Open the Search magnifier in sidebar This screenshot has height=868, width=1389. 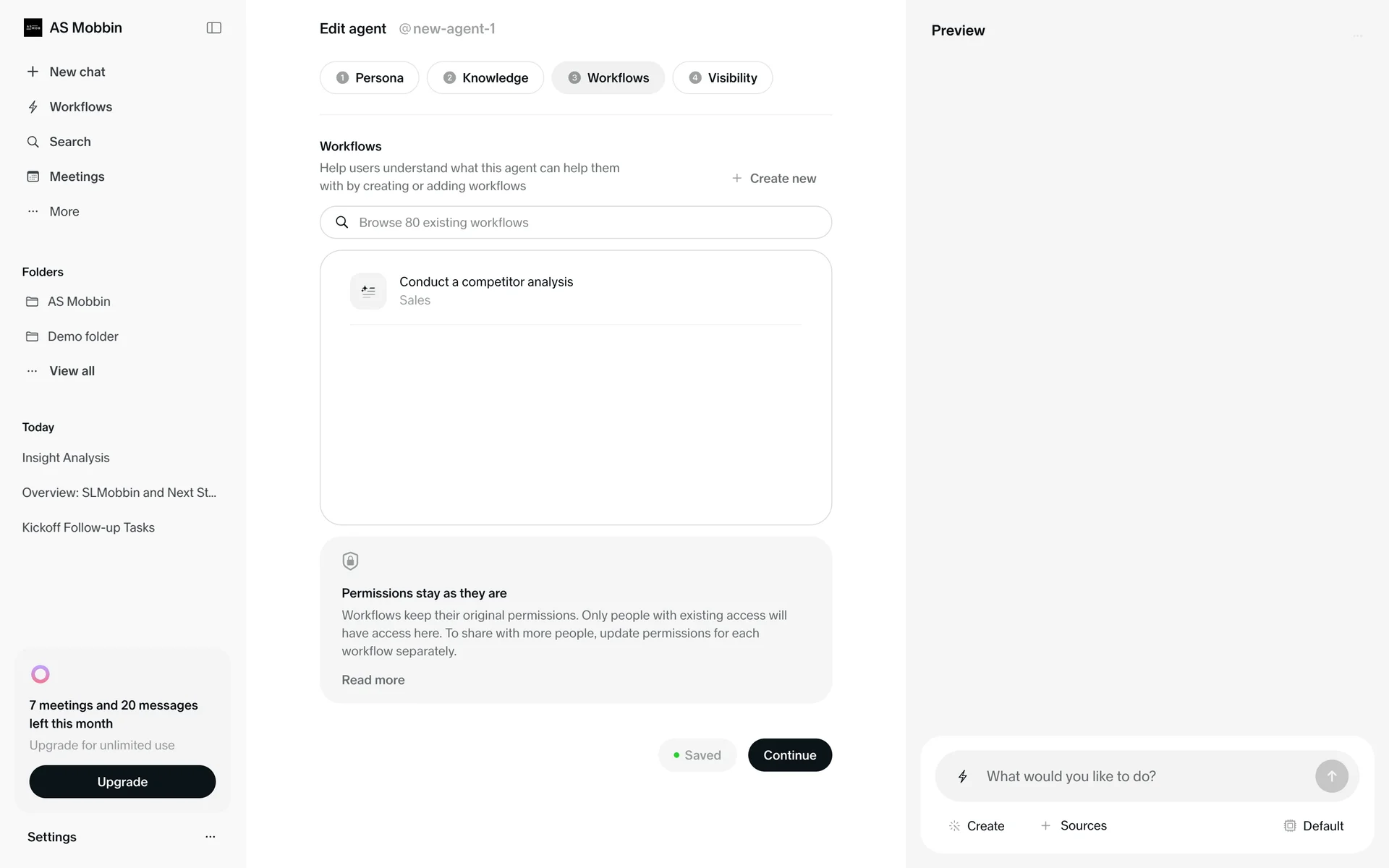(x=33, y=142)
